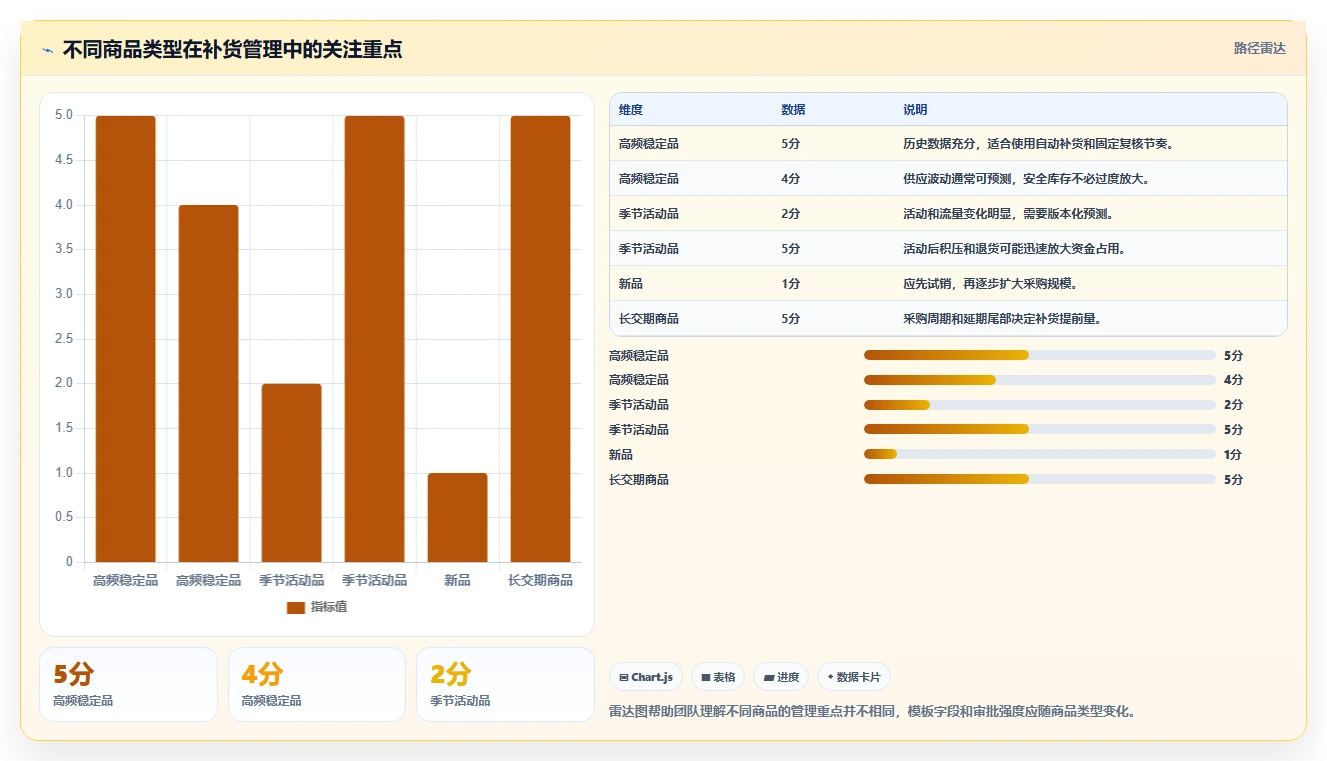Screen dimensions: 1327x761
Task: Click the 说明 column header
Action: tap(915, 110)
